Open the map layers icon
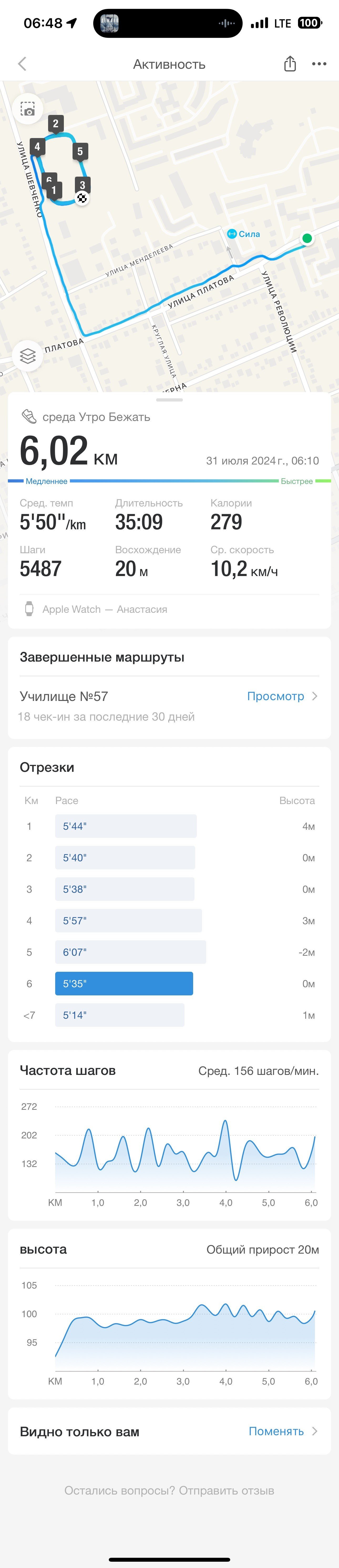This screenshot has height=1568, width=339. [27, 356]
